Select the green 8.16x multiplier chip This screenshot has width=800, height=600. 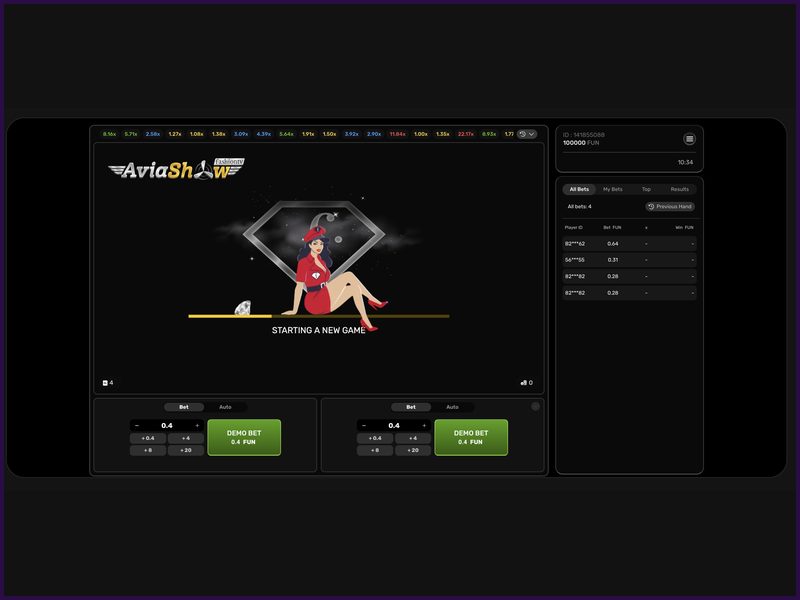click(108, 131)
